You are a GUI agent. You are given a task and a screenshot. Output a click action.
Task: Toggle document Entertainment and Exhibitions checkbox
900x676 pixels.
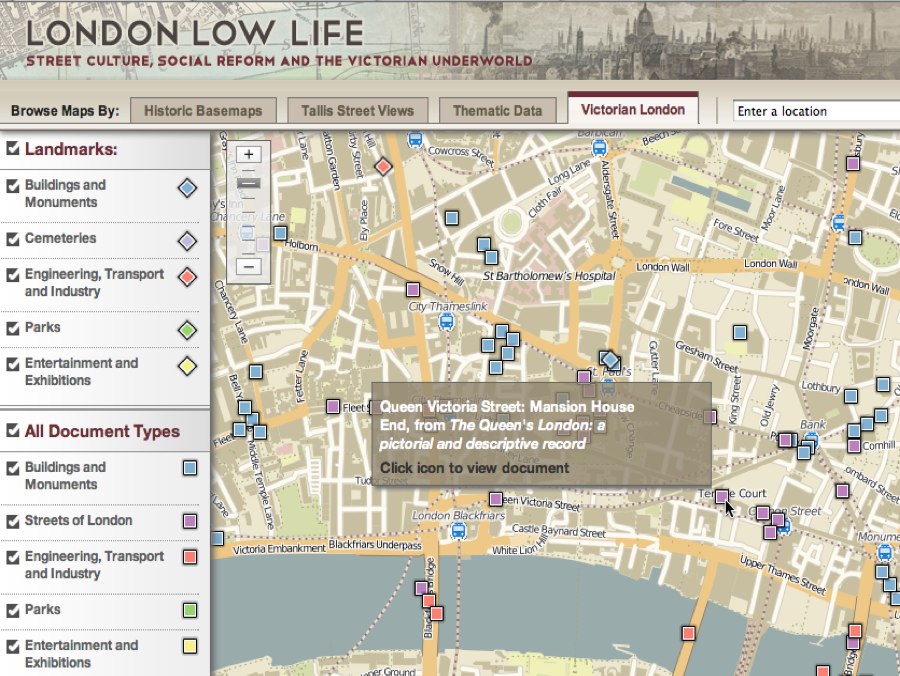pyautogui.click(x=13, y=646)
